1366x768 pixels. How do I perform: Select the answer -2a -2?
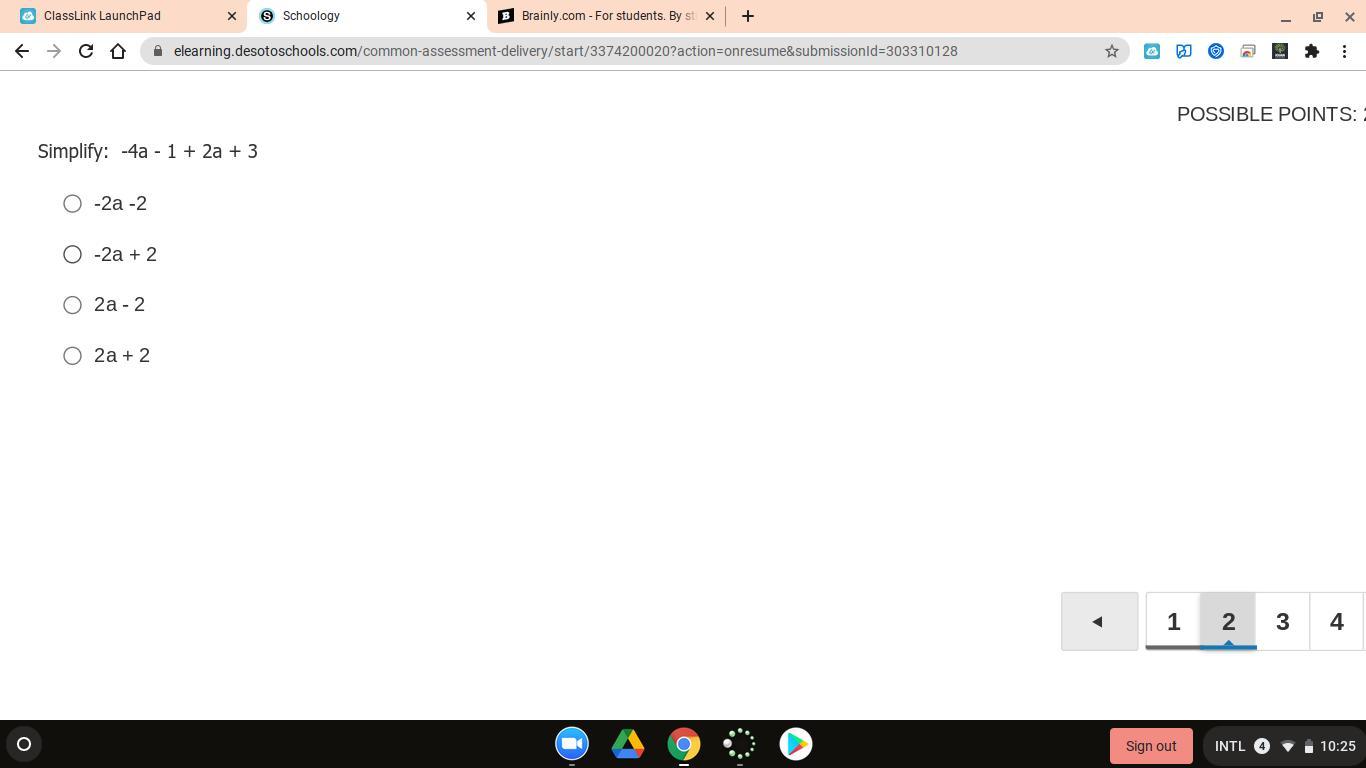(x=72, y=204)
